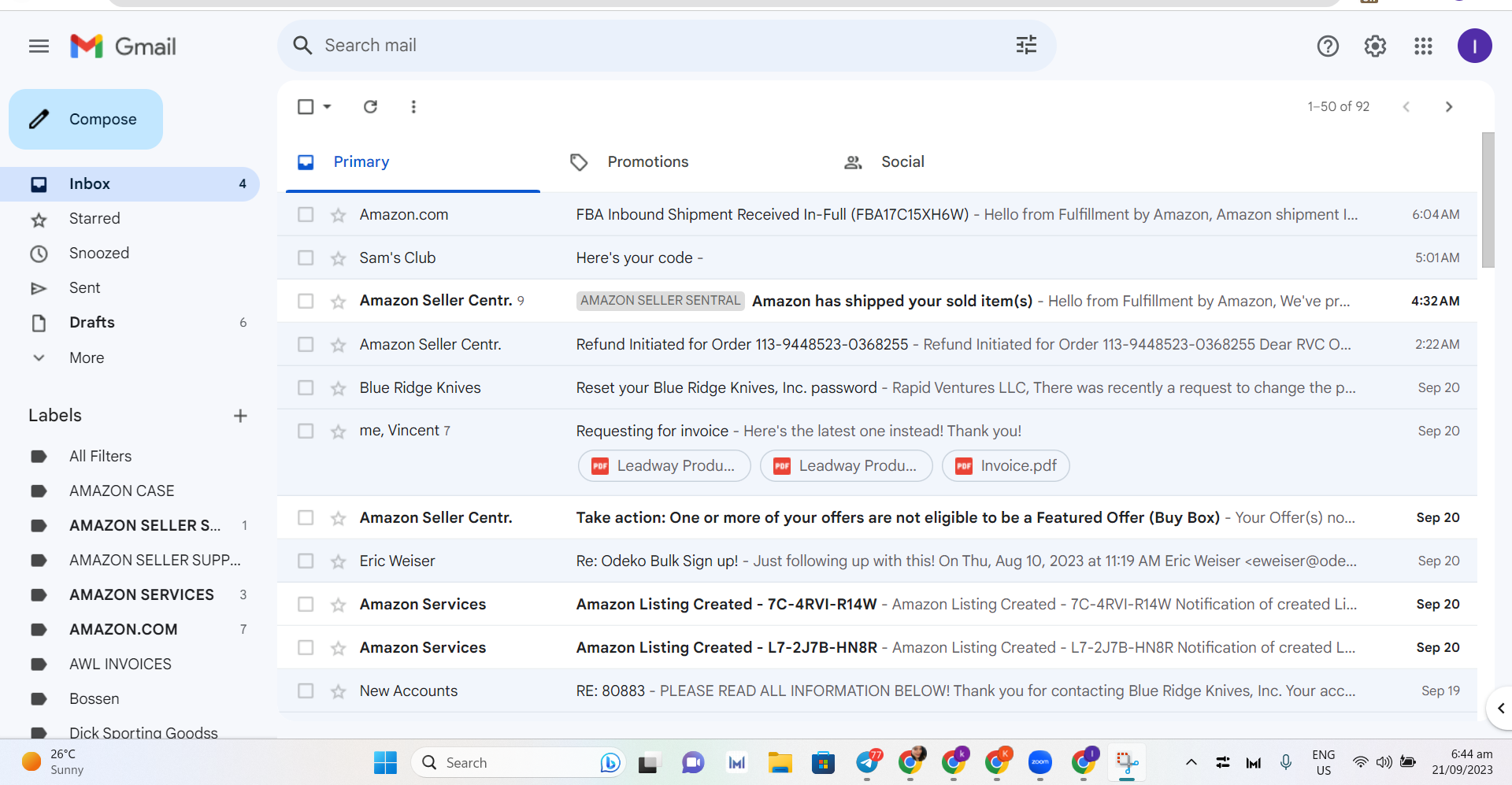Open Telegram from the taskbar
Image resolution: width=1512 pixels, height=785 pixels.
(868, 762)
